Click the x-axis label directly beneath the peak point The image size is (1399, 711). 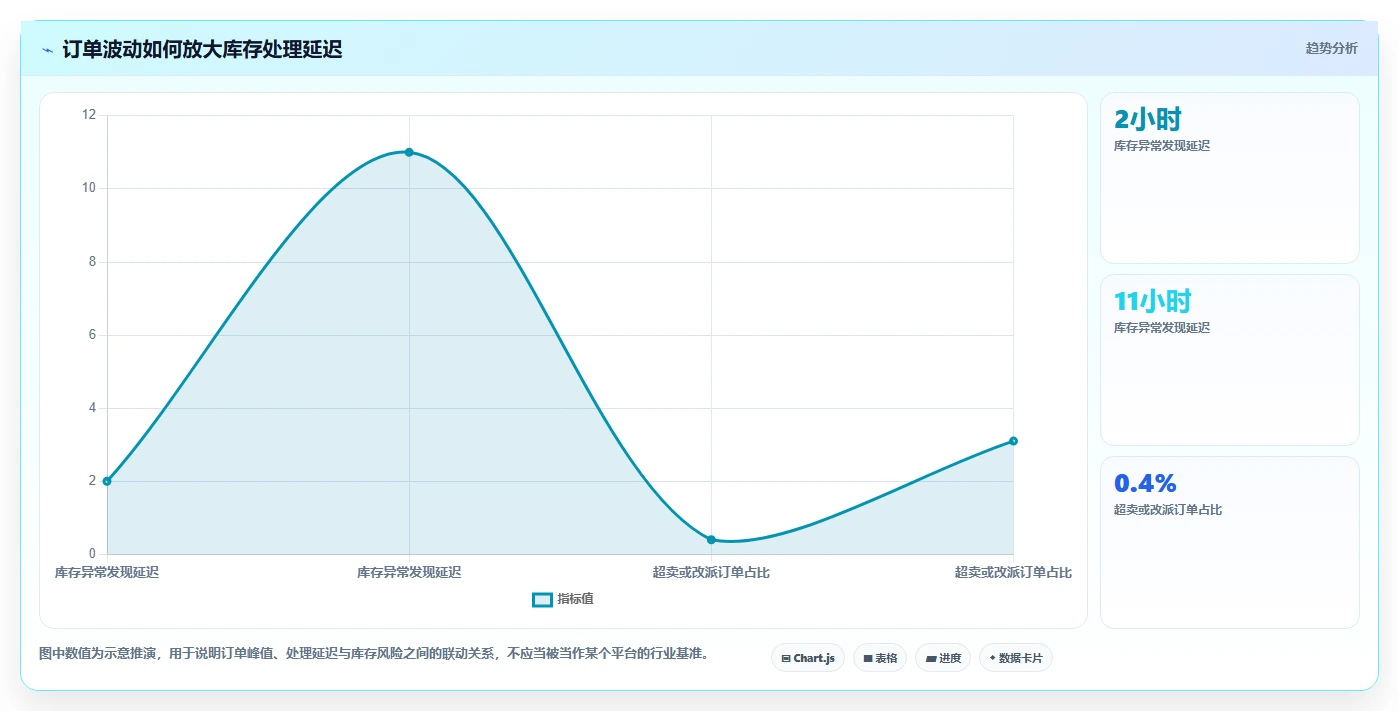point(409,573)
